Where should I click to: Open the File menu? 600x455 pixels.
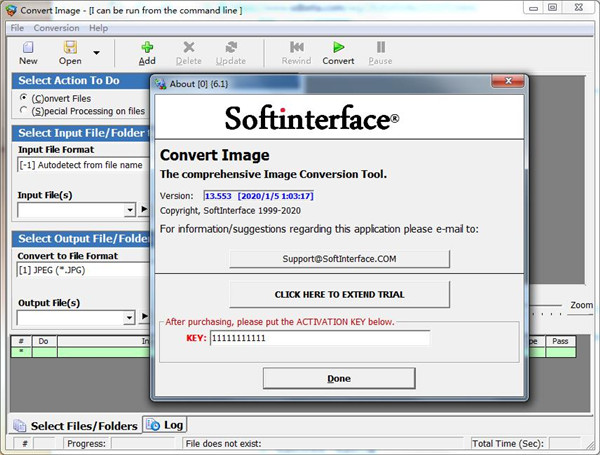coord(16,28)
